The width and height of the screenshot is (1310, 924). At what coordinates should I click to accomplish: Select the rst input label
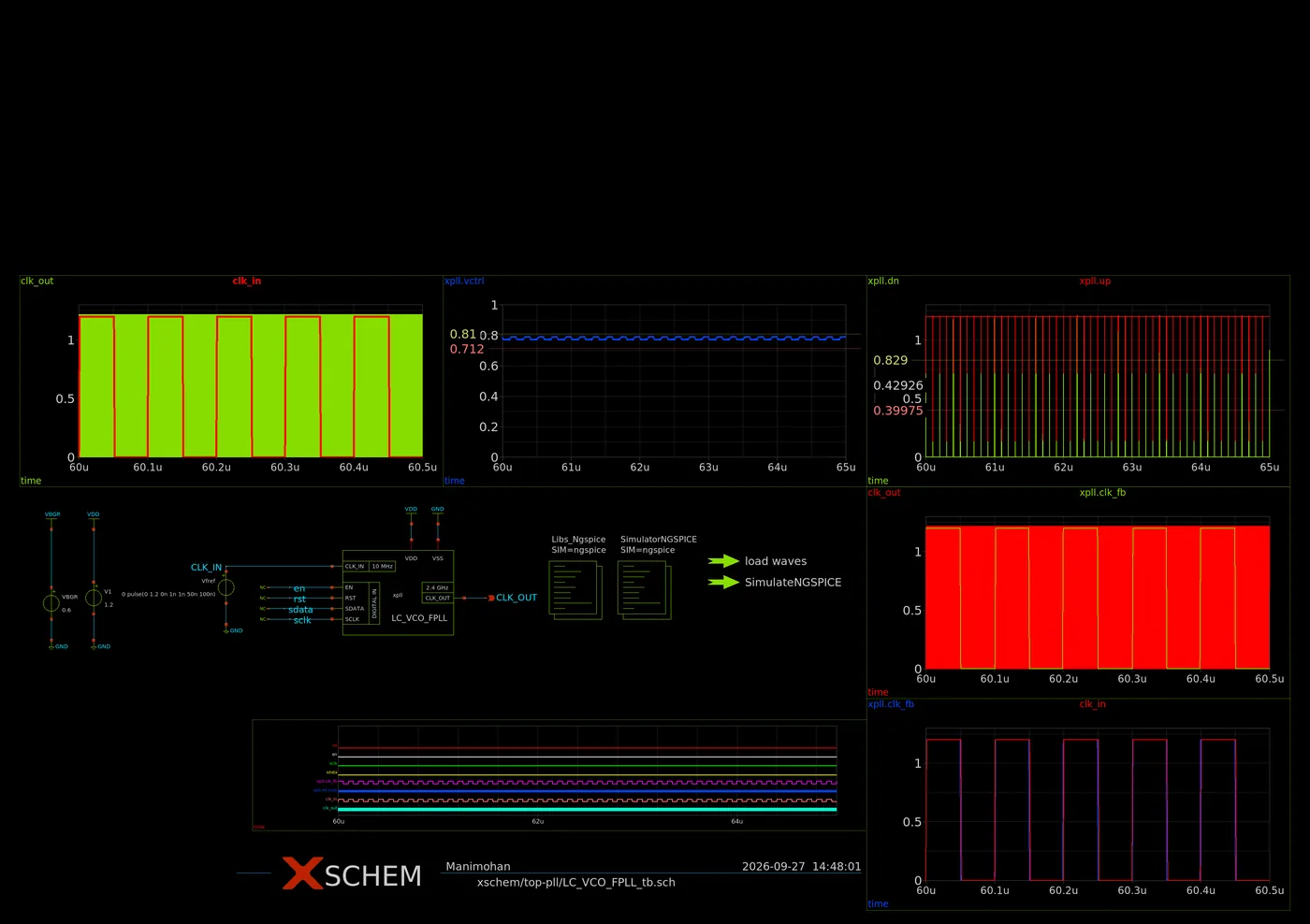pyautogui.click(x=299, y=599)
